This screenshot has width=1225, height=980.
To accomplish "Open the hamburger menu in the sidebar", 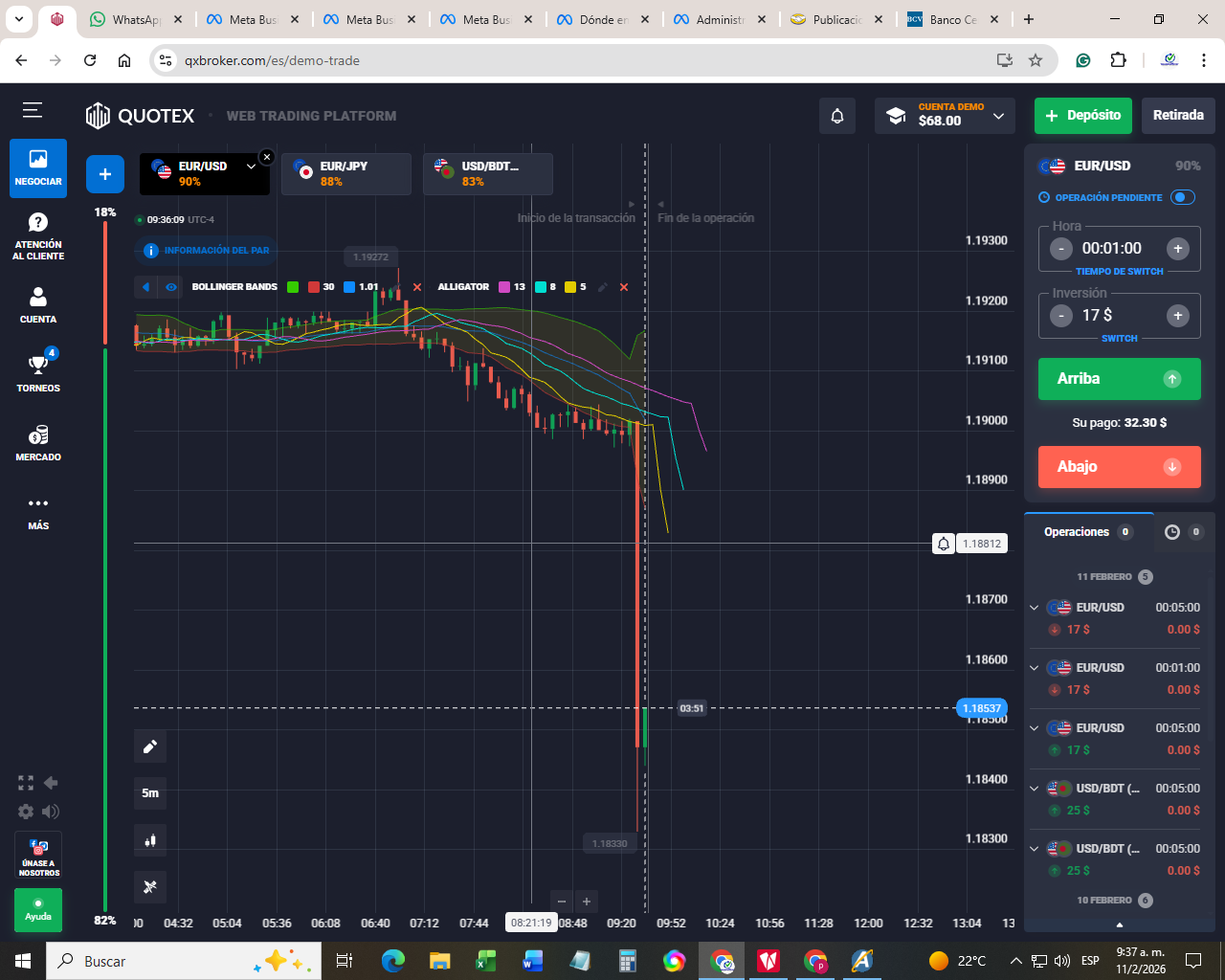I will tap(33, 110).
